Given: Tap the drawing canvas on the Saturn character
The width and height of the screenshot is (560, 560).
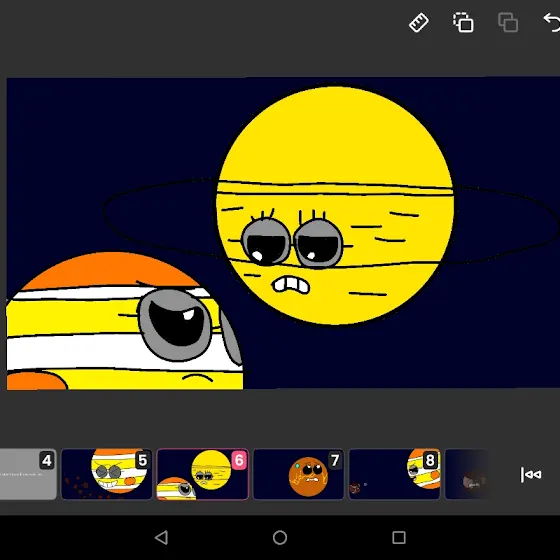Looking at the screenshot, I should point(335,205).
